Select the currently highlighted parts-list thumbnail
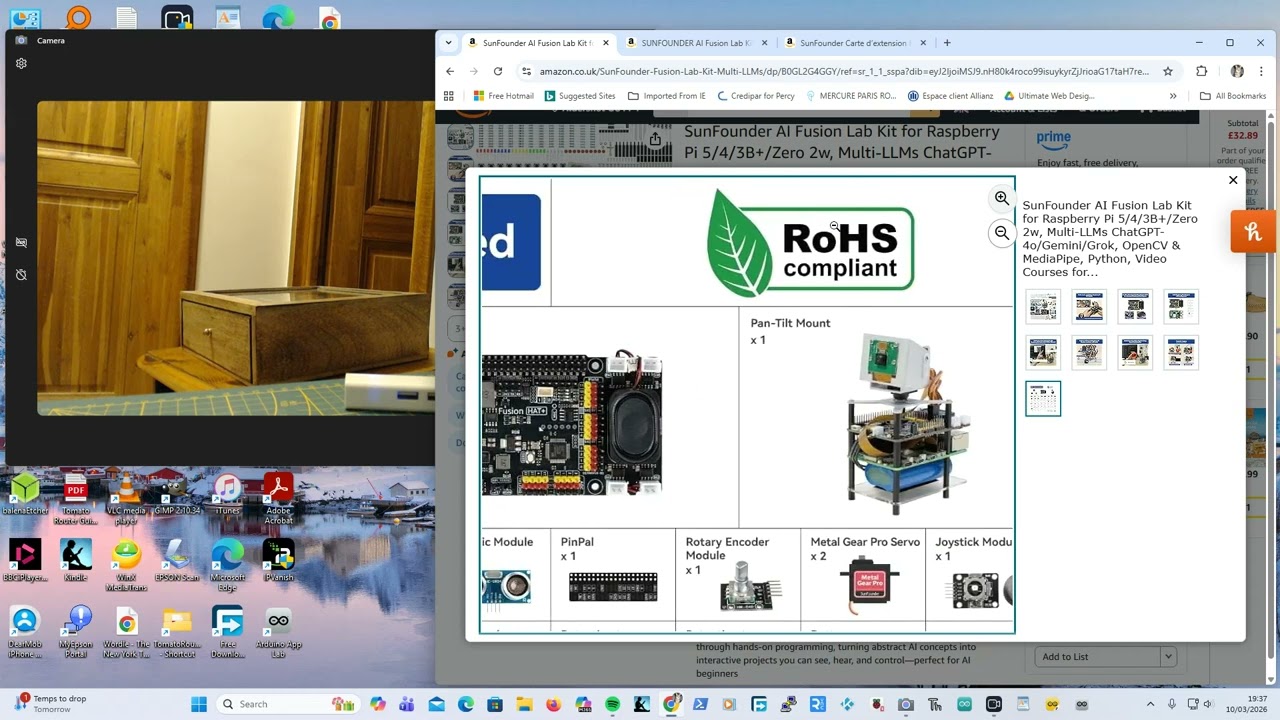 (1043, 398)
